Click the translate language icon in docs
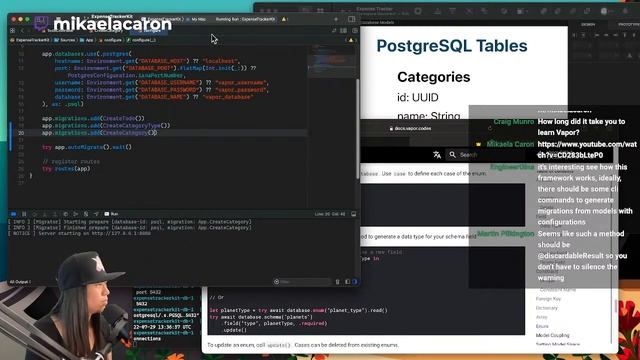 point(437,155)
